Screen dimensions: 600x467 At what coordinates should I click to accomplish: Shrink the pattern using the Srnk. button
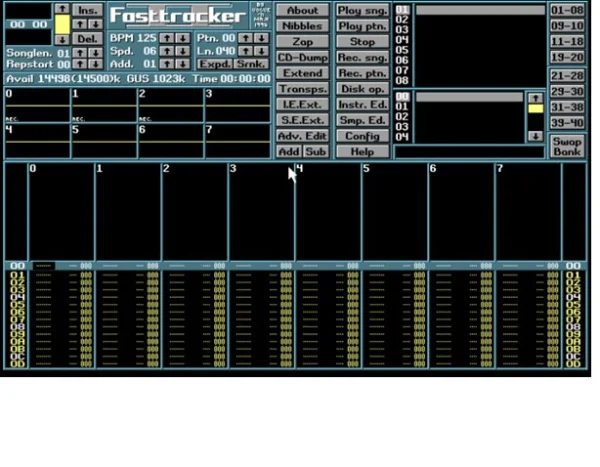point(251,64)
